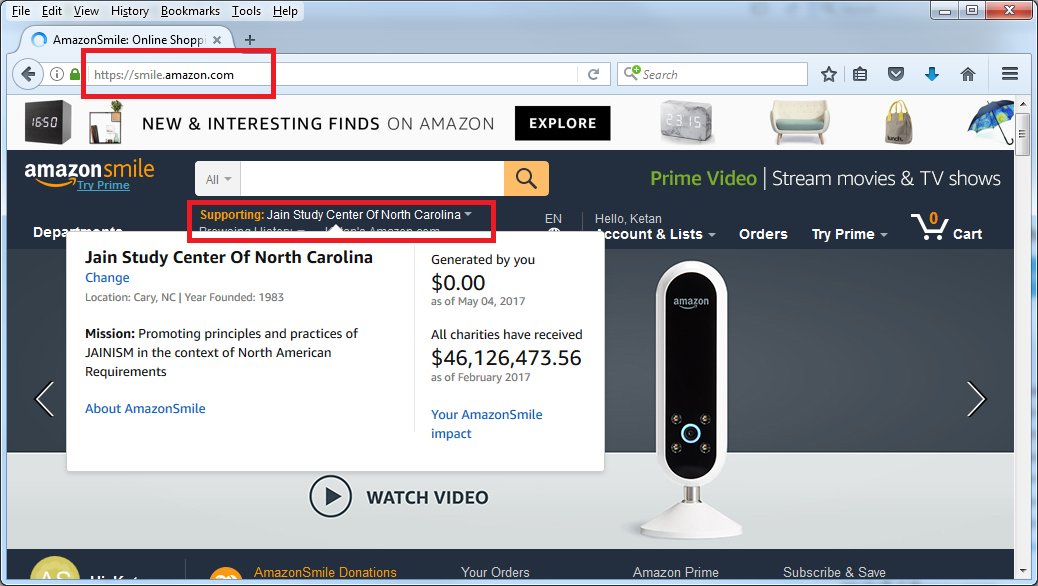Image resolution: width=1038 pixels, height=586 pixels.
Task: Focus the Amazon product search field
Action: pyautogui.click(x=372, y=179)
